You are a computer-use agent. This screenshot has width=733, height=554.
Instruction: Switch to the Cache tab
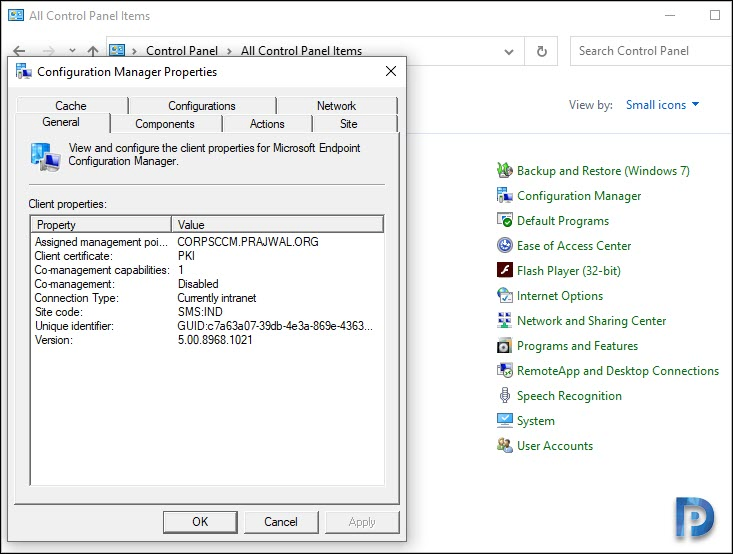pos(71,106)
